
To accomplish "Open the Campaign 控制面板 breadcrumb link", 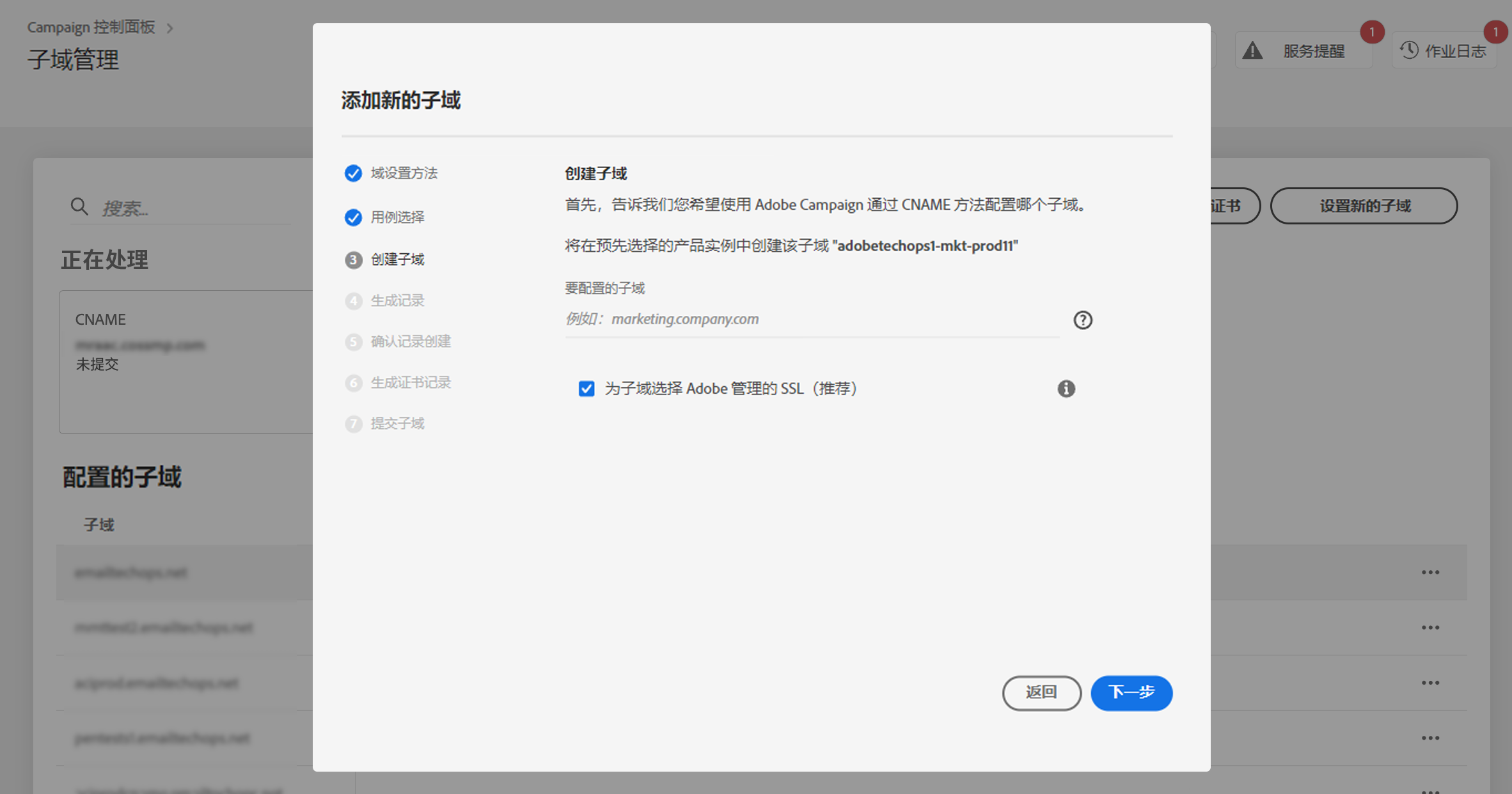I will click(91, 27).
